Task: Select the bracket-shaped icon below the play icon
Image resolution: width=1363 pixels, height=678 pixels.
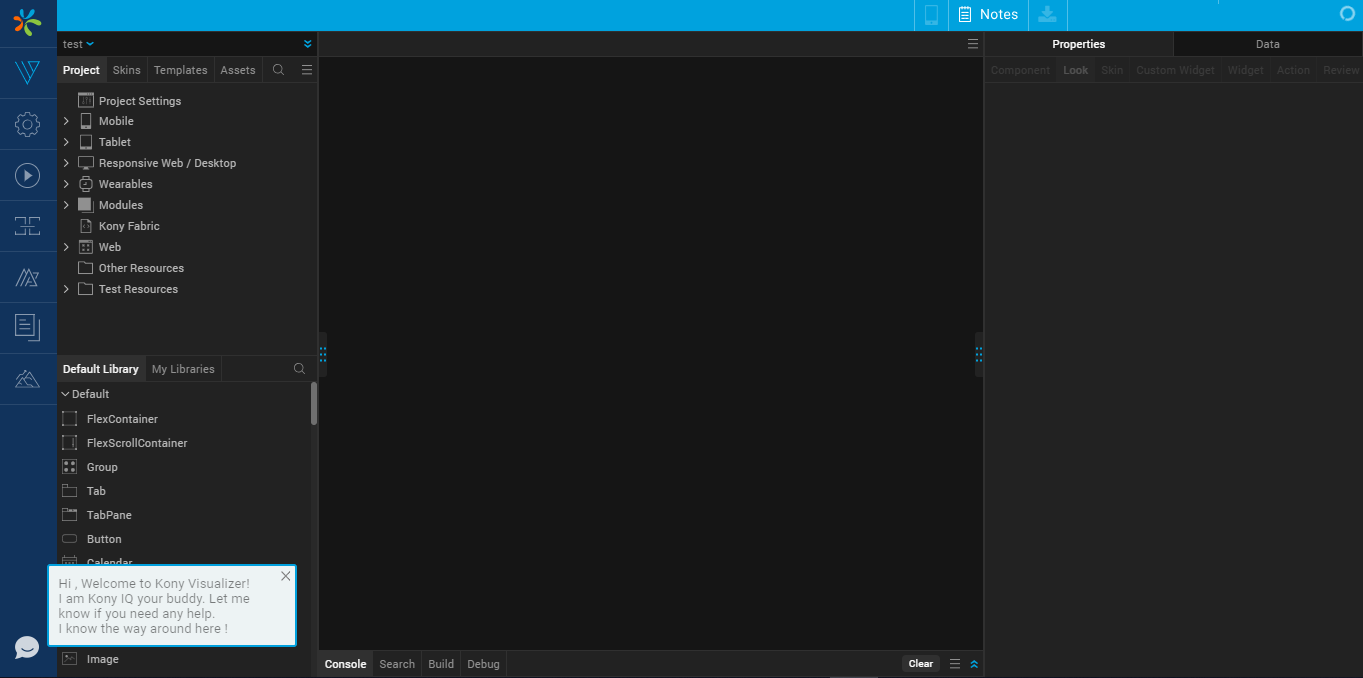Action: click(28, 226)
